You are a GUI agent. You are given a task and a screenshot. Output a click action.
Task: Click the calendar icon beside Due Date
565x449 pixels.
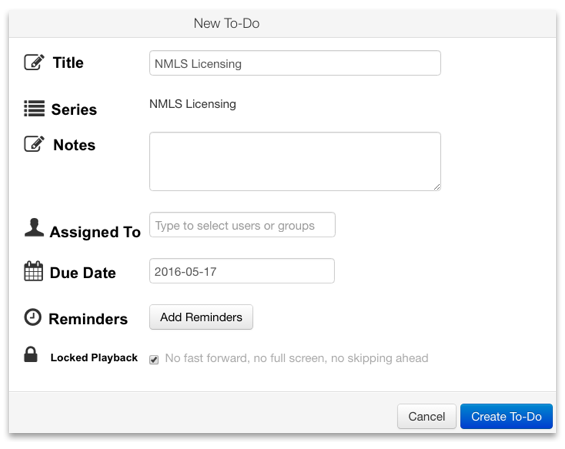click(x=34, y=271)
